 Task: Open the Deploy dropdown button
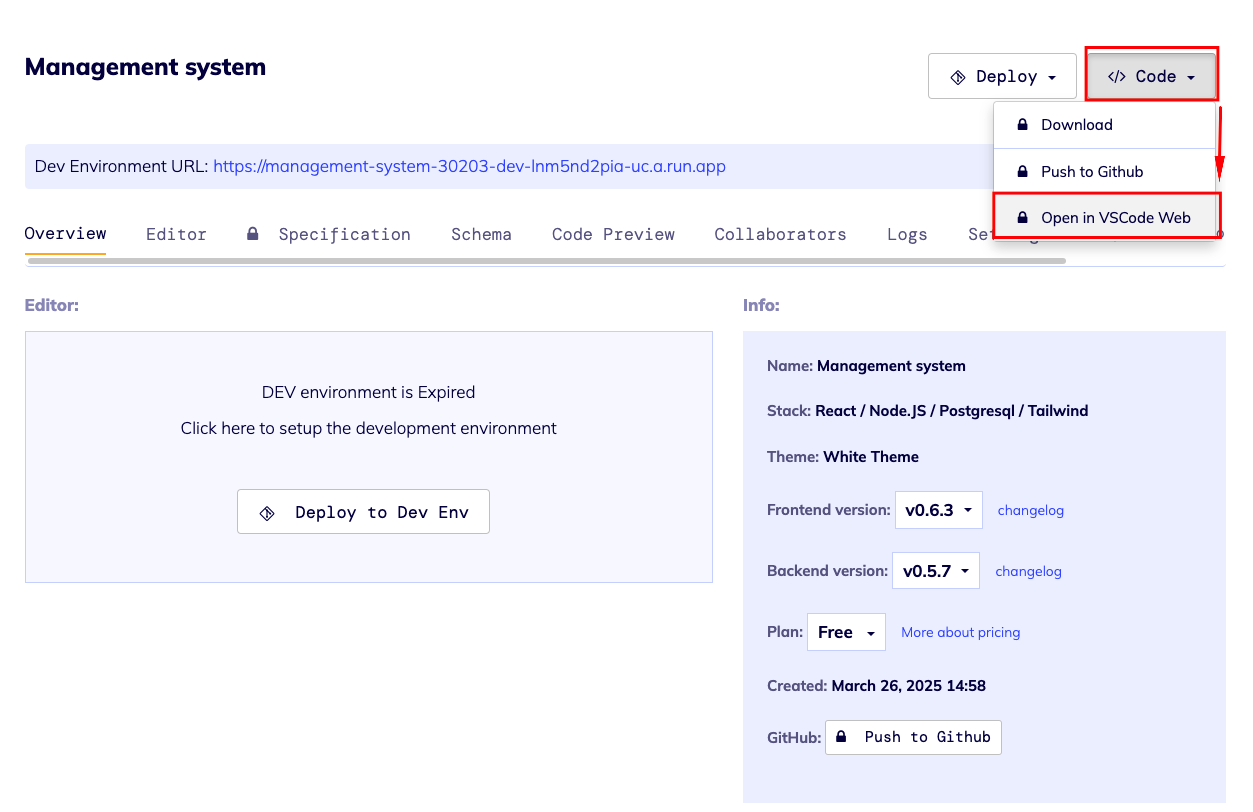(1002, 76)
